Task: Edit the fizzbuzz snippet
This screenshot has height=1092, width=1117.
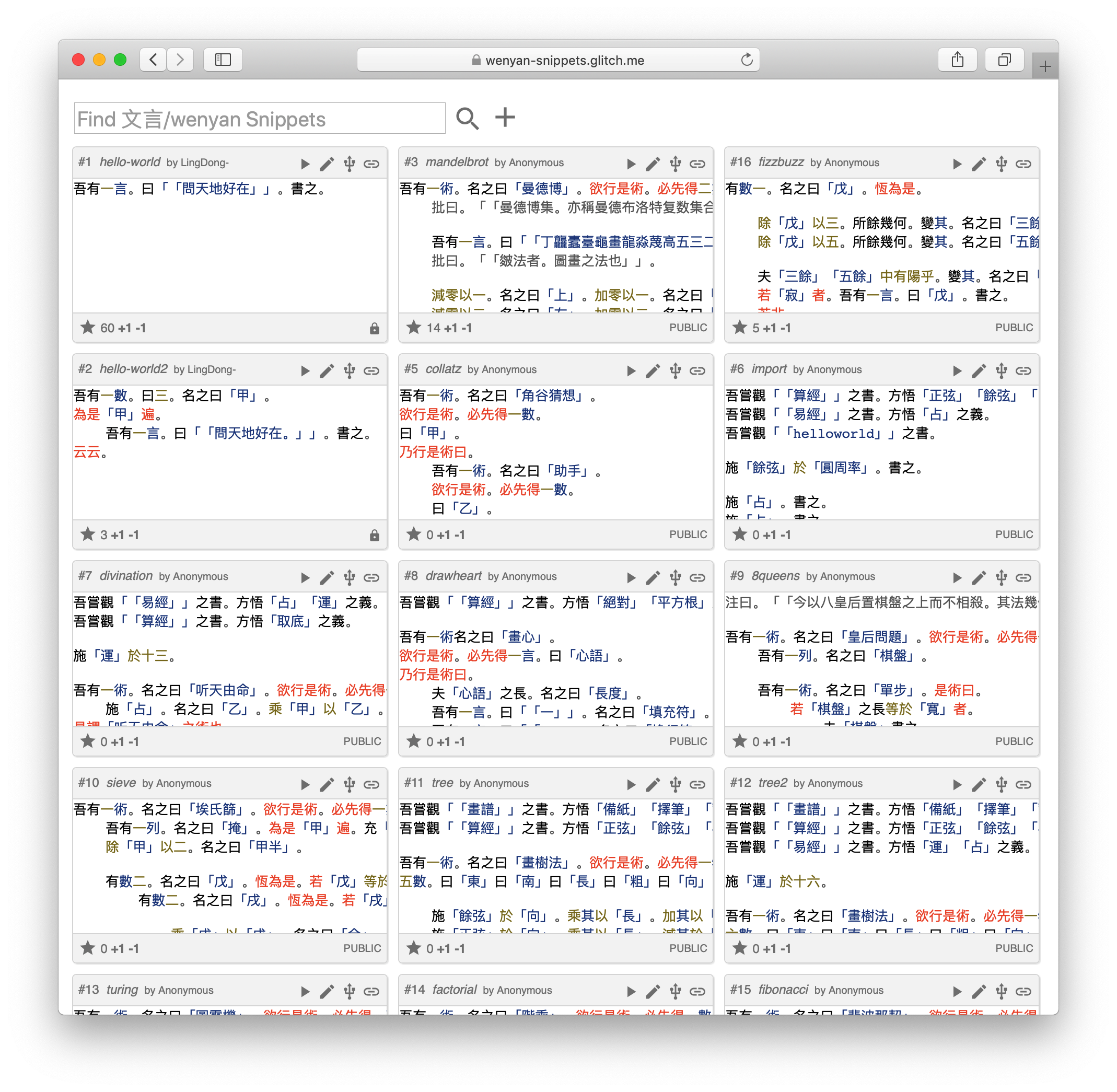Action: click(979, 164)
